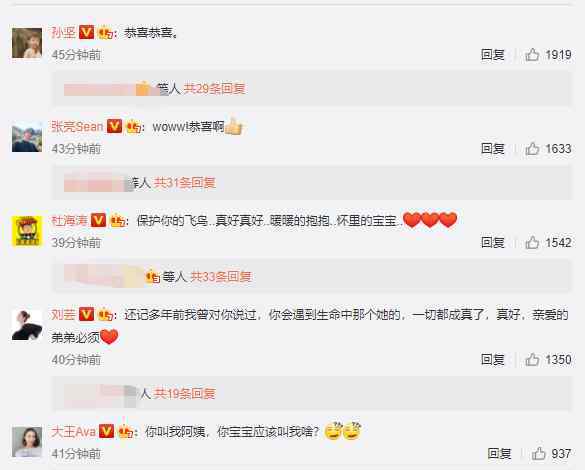Like 张亮Sean's comment thumbs-up icon
Image resolution: width=585 pixels, height=470 pixels.
532,149
